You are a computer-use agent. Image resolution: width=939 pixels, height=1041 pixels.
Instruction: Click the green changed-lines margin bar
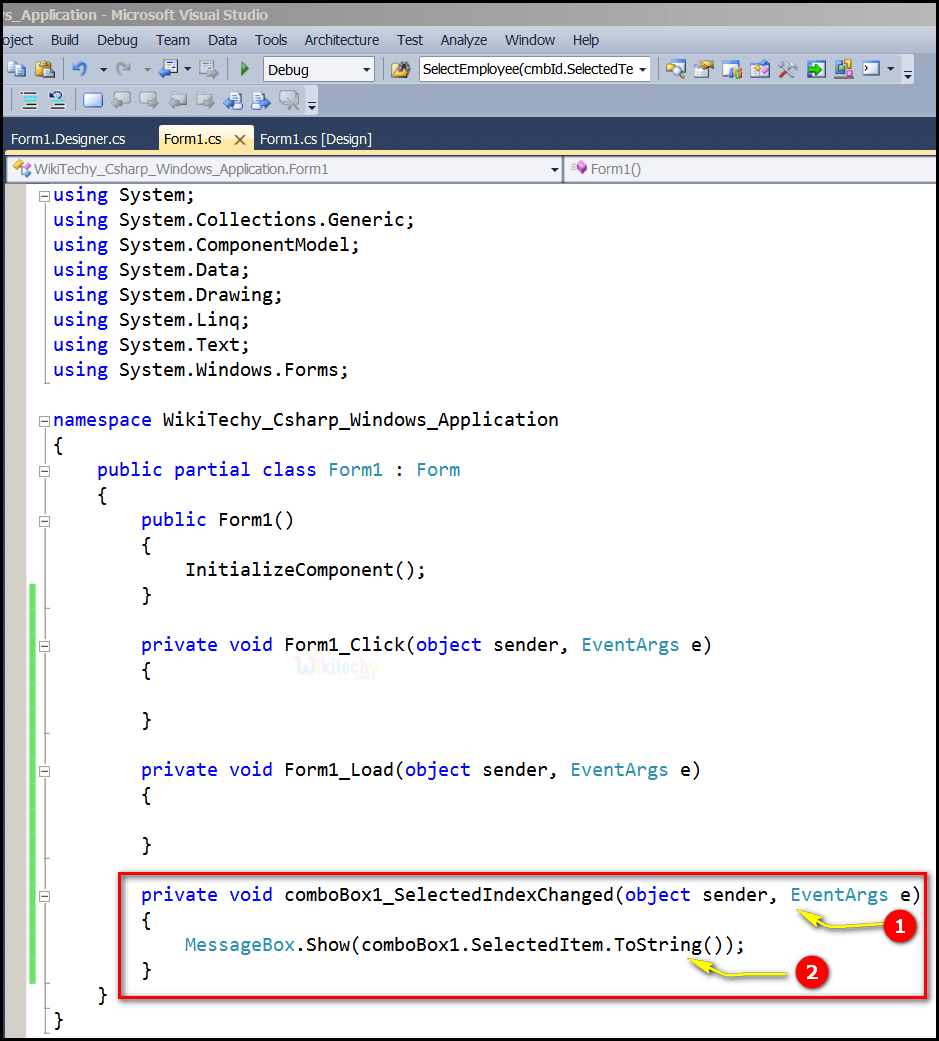pyautogui.click(x=33, y=780)
